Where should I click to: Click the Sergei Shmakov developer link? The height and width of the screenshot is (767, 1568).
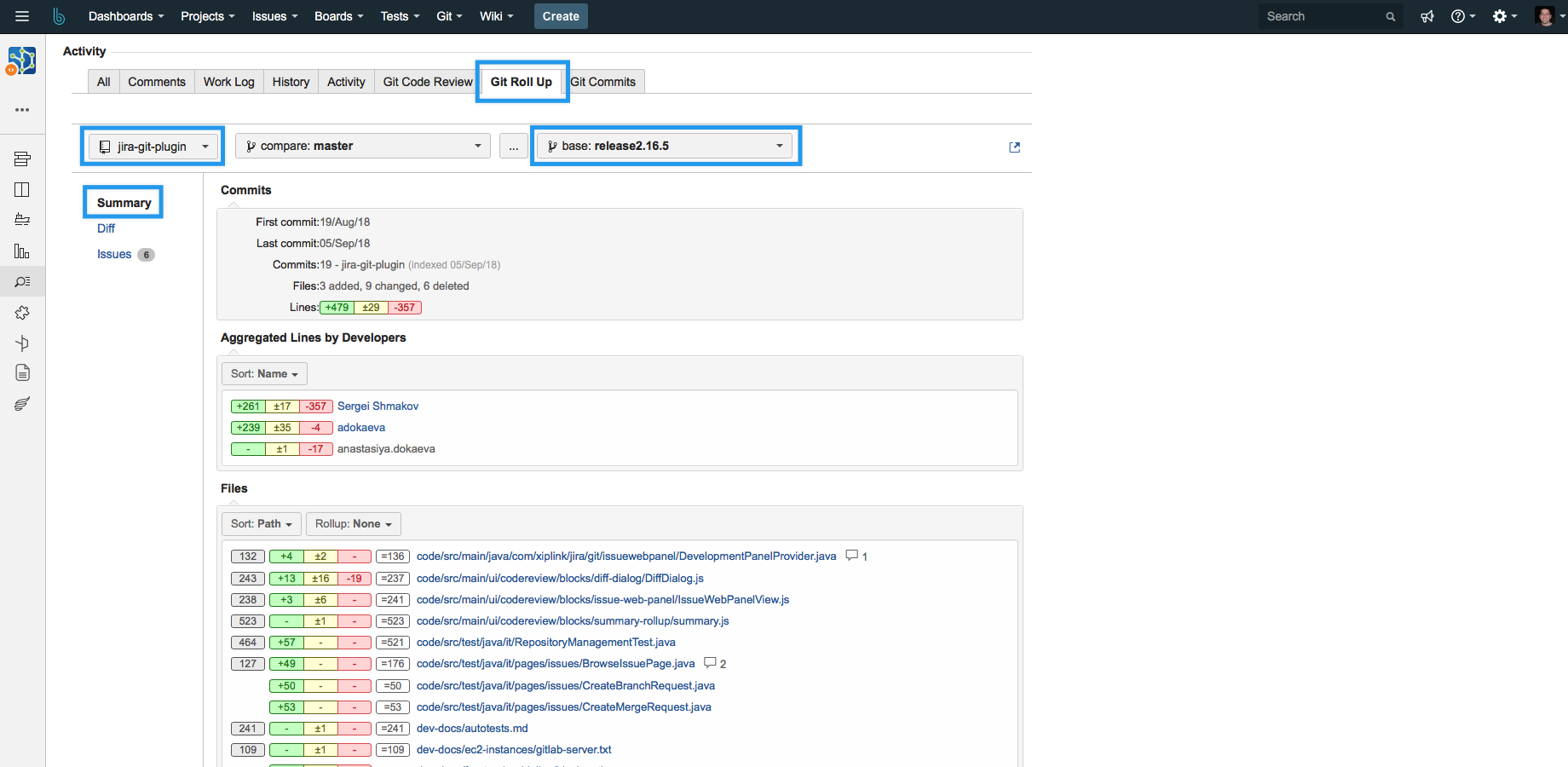[x=378, y=407]
